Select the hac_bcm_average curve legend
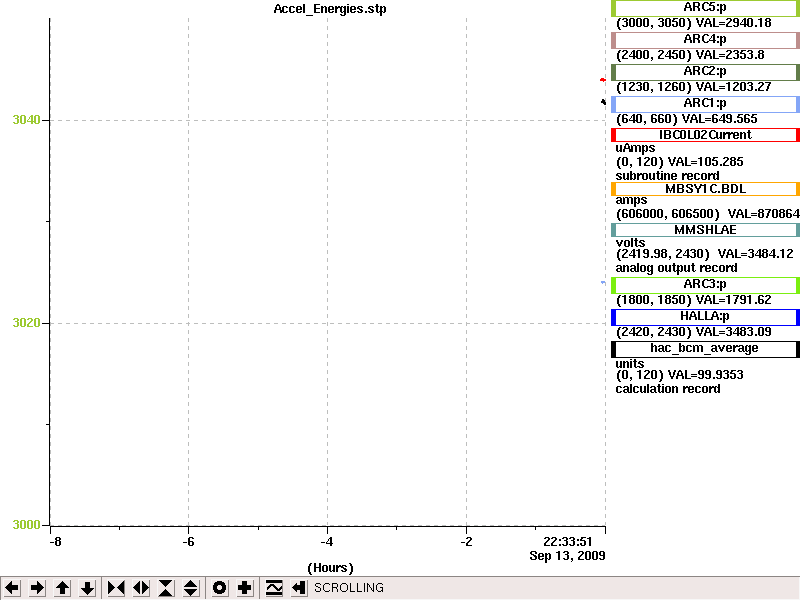Viewport: 800px width, 600px height. point(705,349)
